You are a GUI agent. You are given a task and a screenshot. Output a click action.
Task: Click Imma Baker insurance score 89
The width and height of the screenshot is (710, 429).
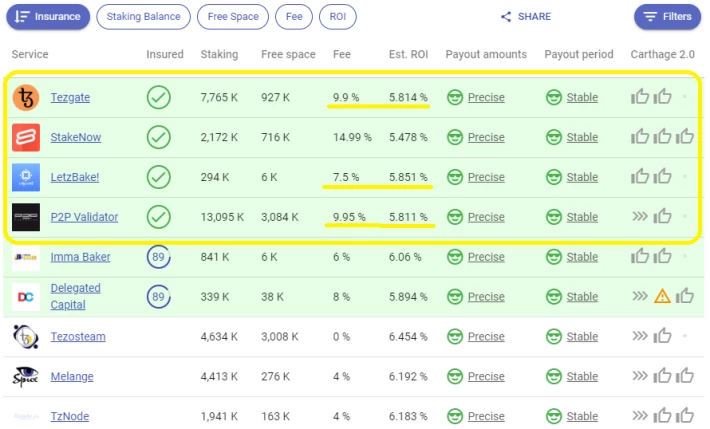pos(158,257)
